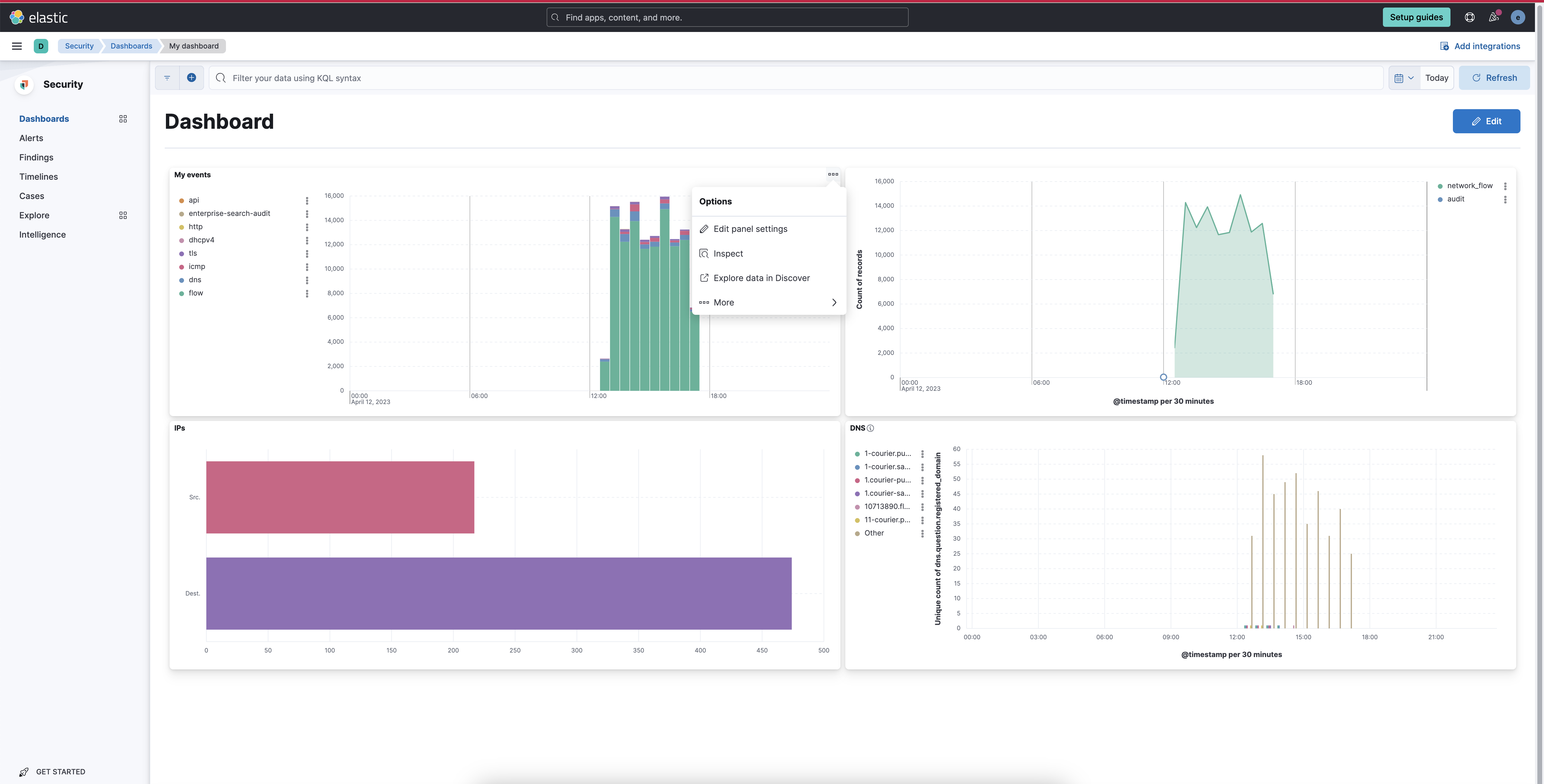
Task: Toggle the api series in My events legend
Action: (x=193, y=199)
